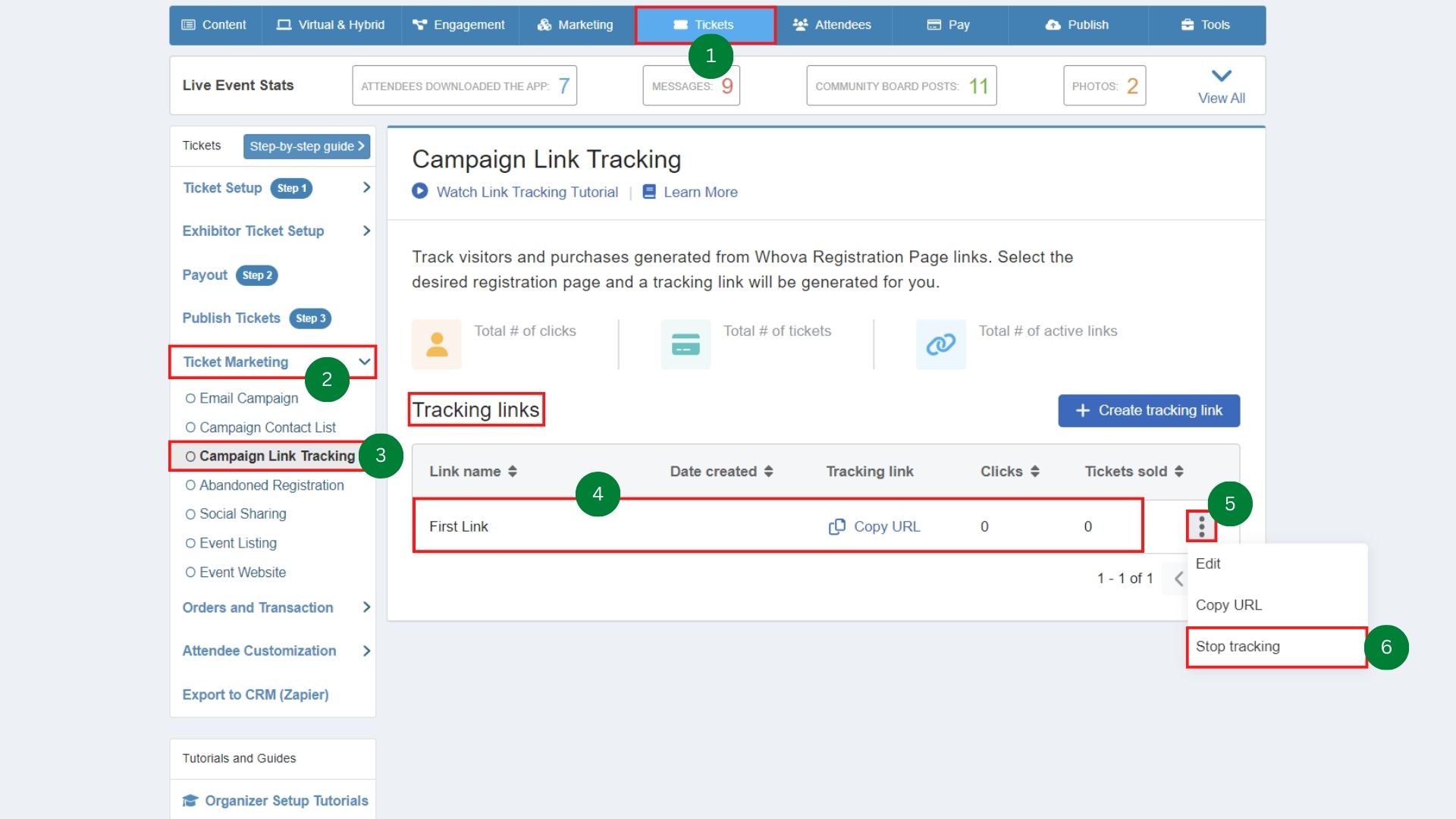
Task: Open Engagement via its people icon
Action: 419,24
